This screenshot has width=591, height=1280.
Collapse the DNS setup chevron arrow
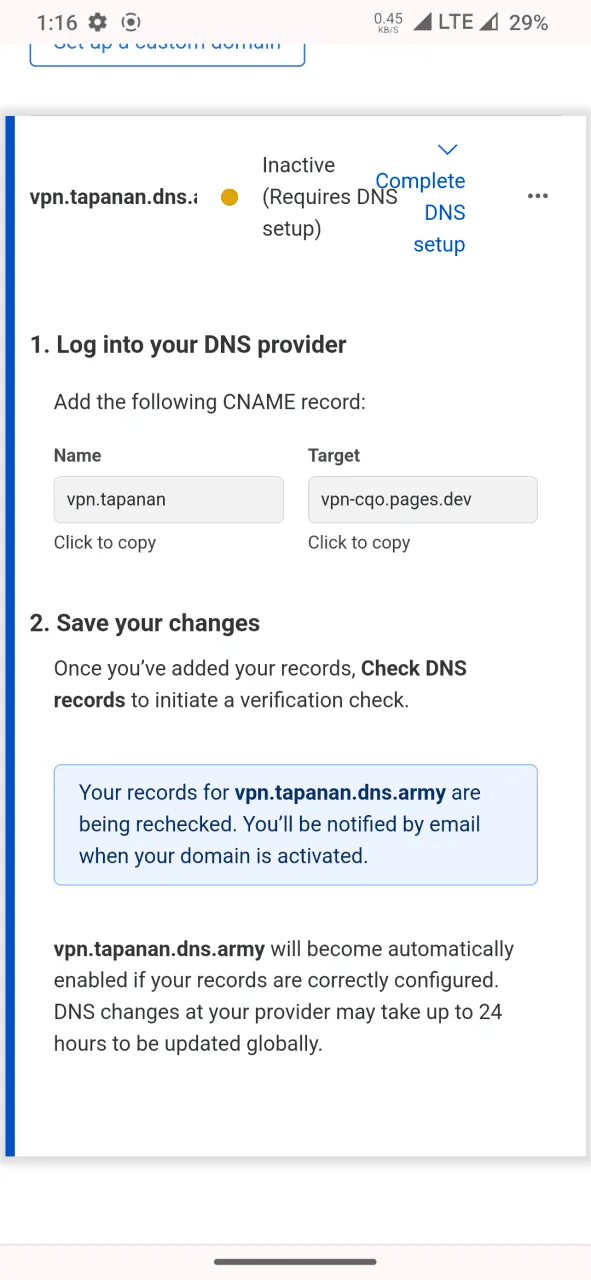tap(447, 150)
